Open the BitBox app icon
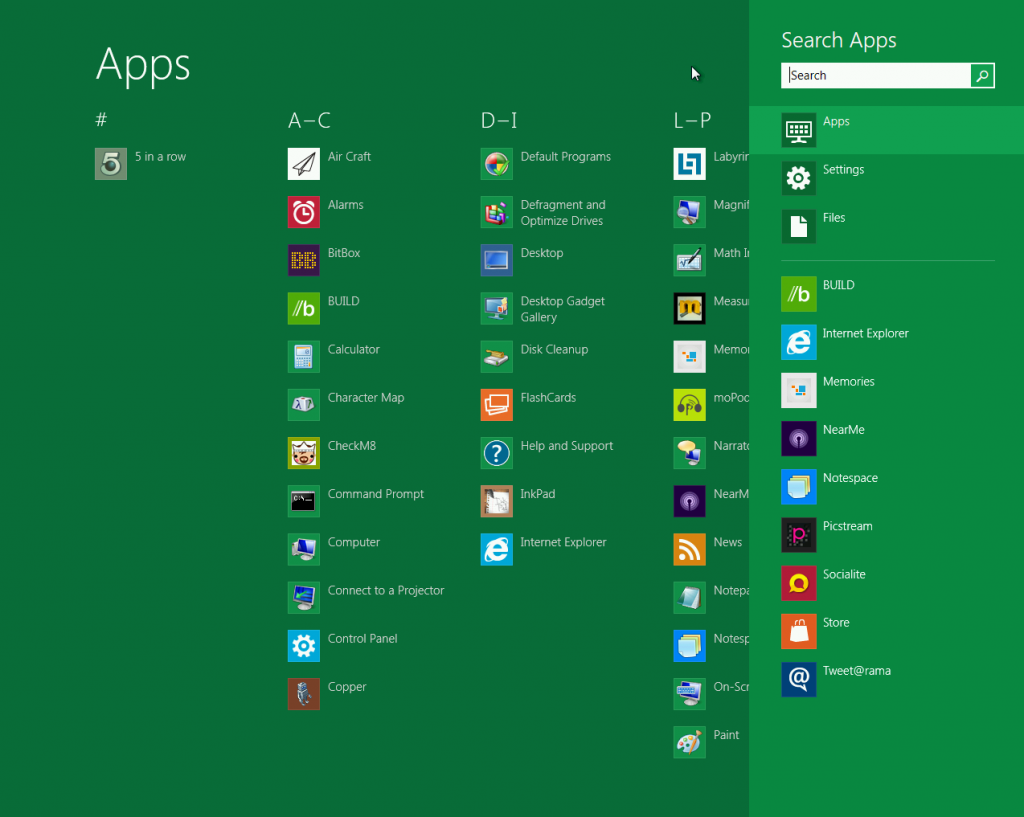This screenshot has width=1024, height=817. 304,260
